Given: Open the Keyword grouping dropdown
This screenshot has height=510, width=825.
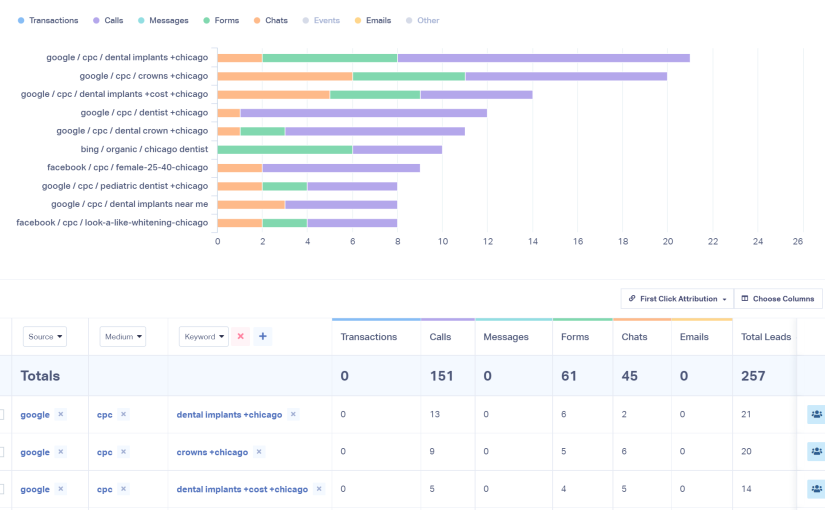Looking at the screenshot, I should pyautogui.click(x=204, y=337).
